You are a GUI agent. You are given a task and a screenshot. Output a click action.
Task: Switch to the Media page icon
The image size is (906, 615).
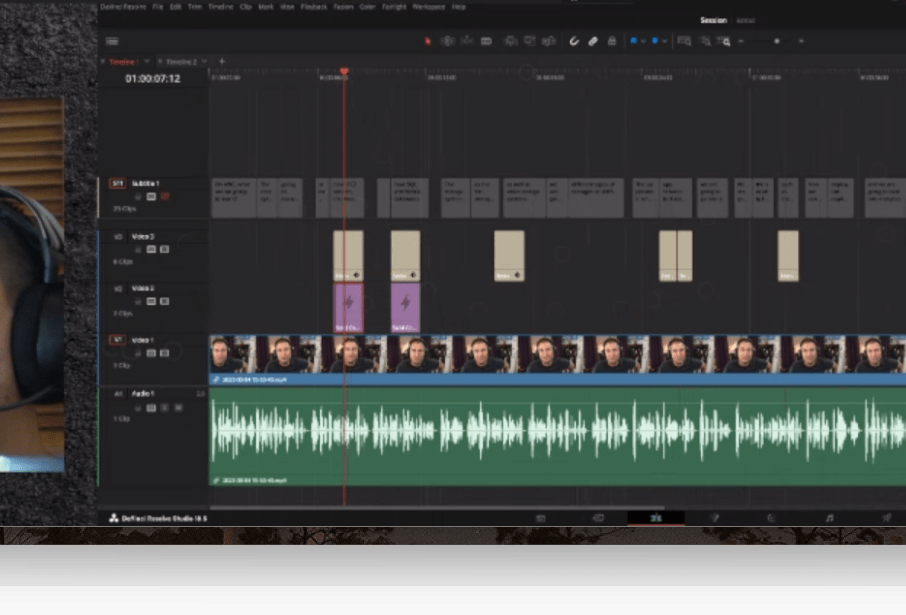[x=541, y=518]
